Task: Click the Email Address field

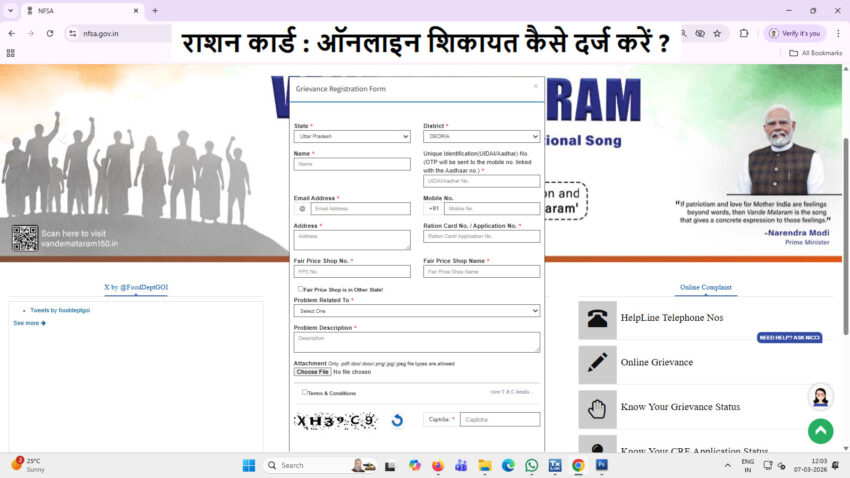Action: click(x=360, y=209)
